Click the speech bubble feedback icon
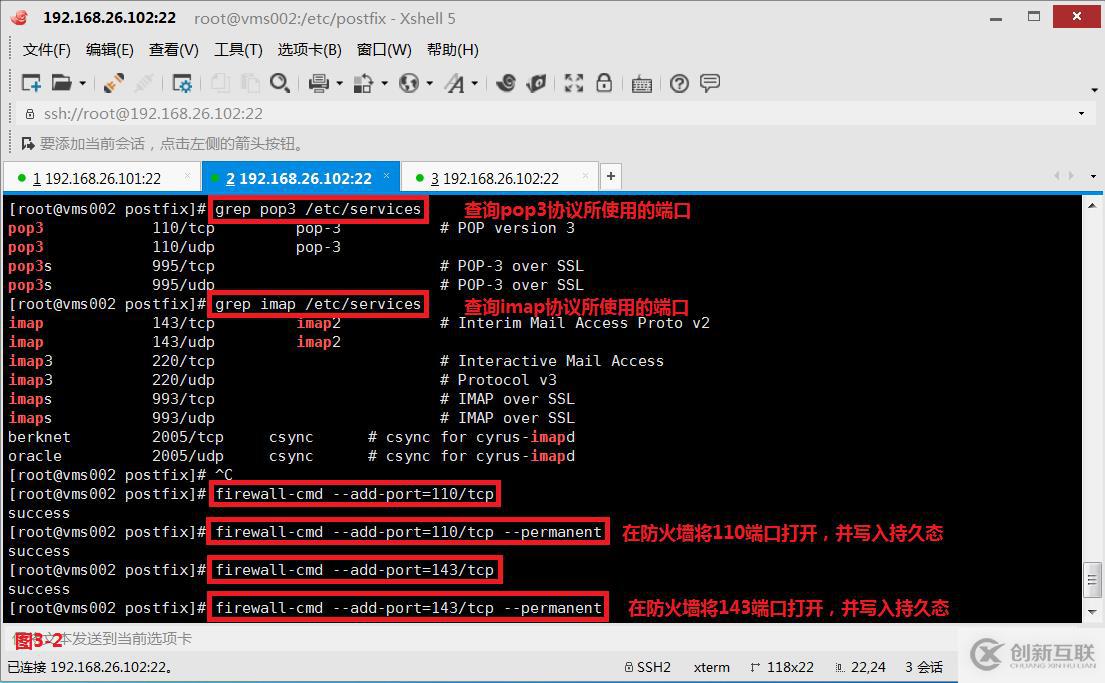 click(x=710, y=83)
